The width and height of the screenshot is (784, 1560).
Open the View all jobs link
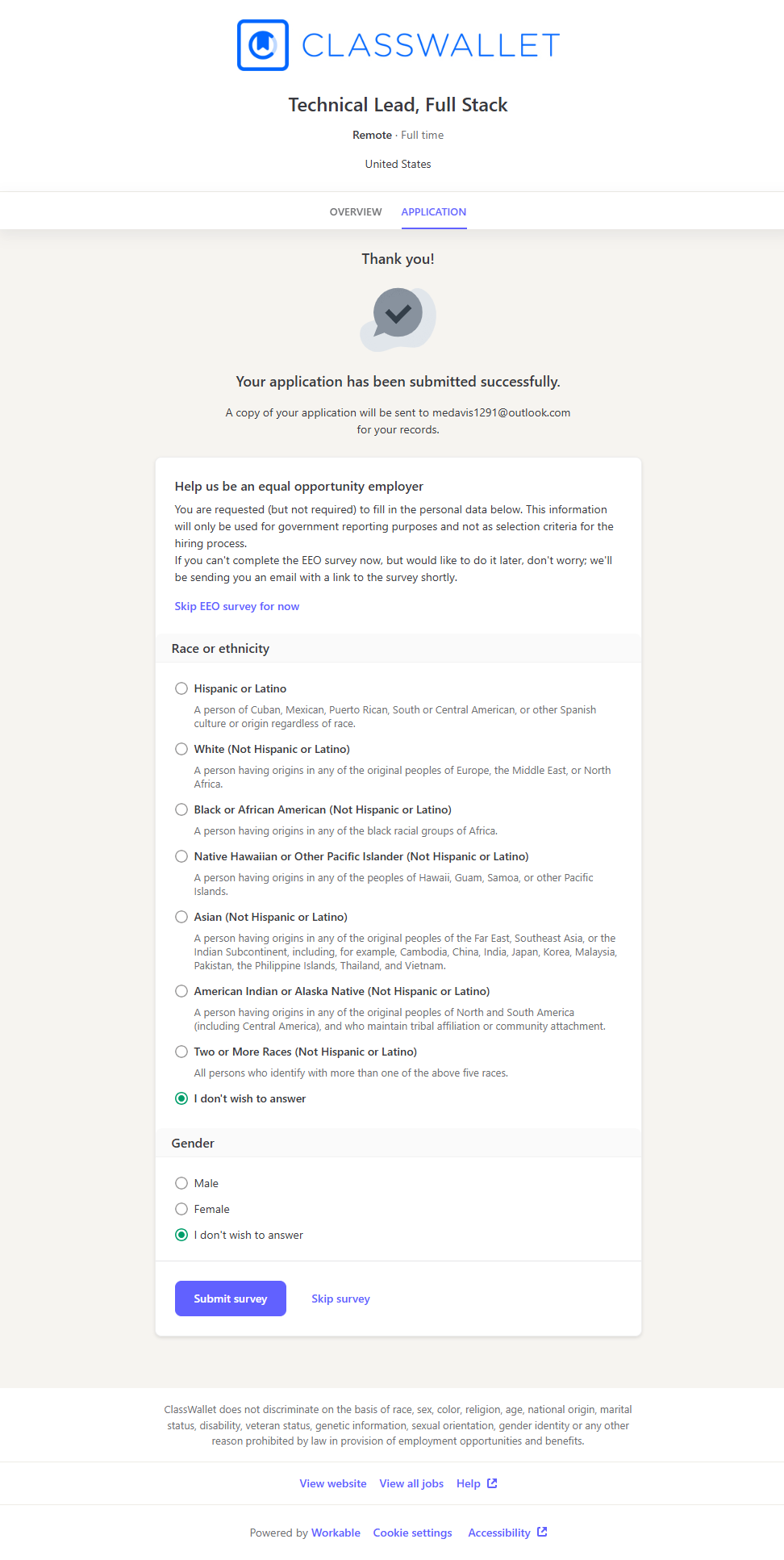click(x=411, y=1483)
